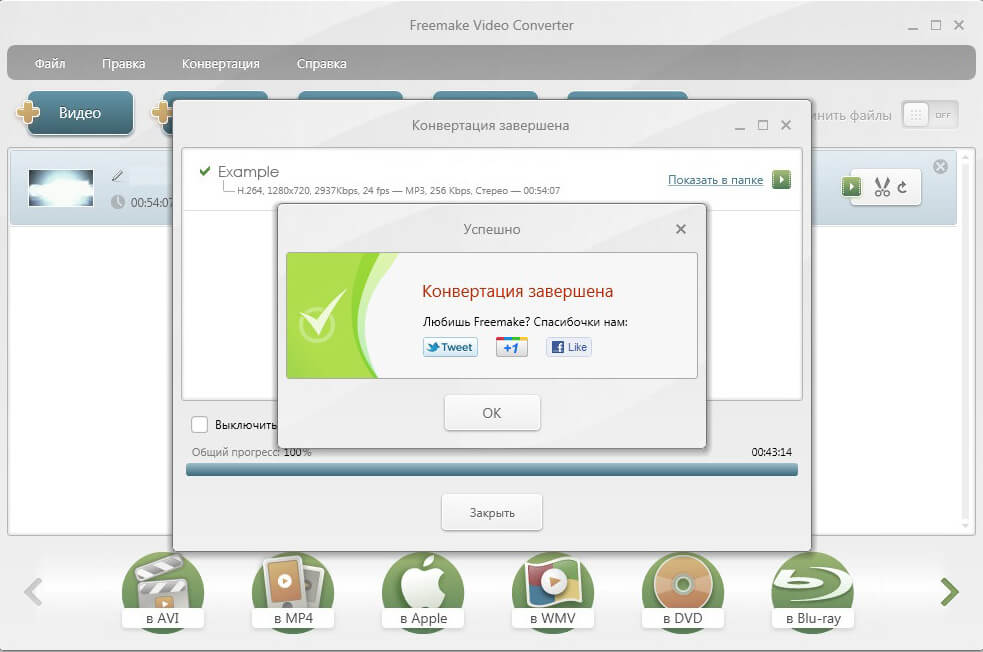Minimize the Конвертация завершена window
Screen dimensions: 983x652
740,127
